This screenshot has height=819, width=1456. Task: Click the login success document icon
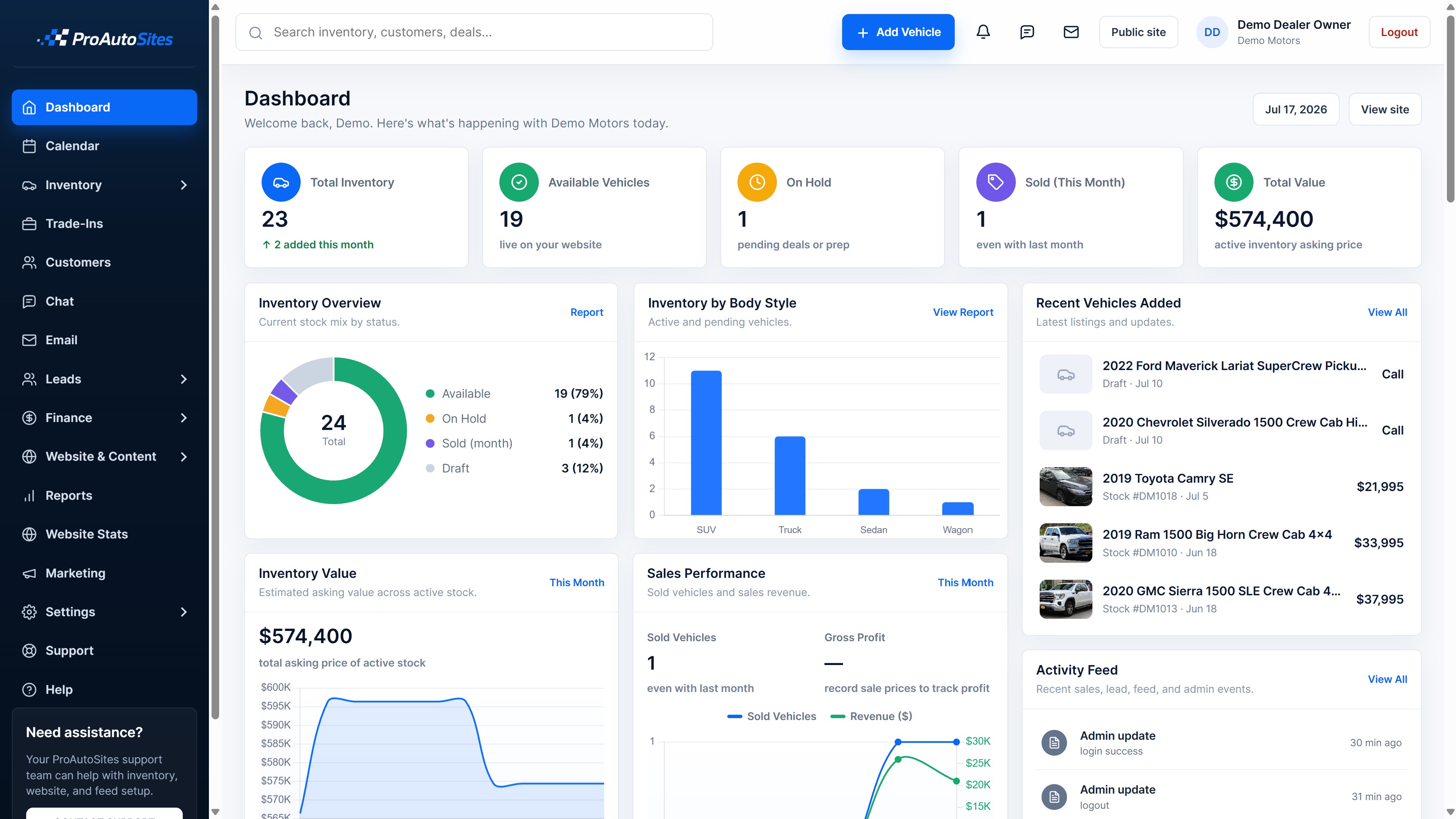coord(1054,743)
